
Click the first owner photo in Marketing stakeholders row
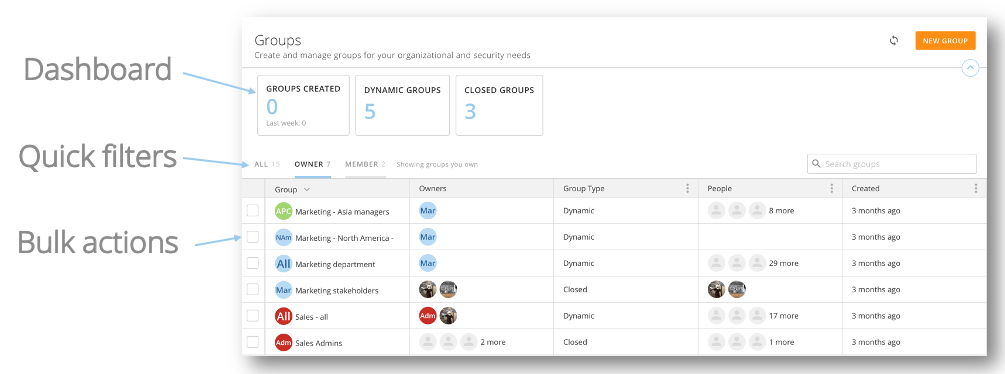[x=428, y=289]
